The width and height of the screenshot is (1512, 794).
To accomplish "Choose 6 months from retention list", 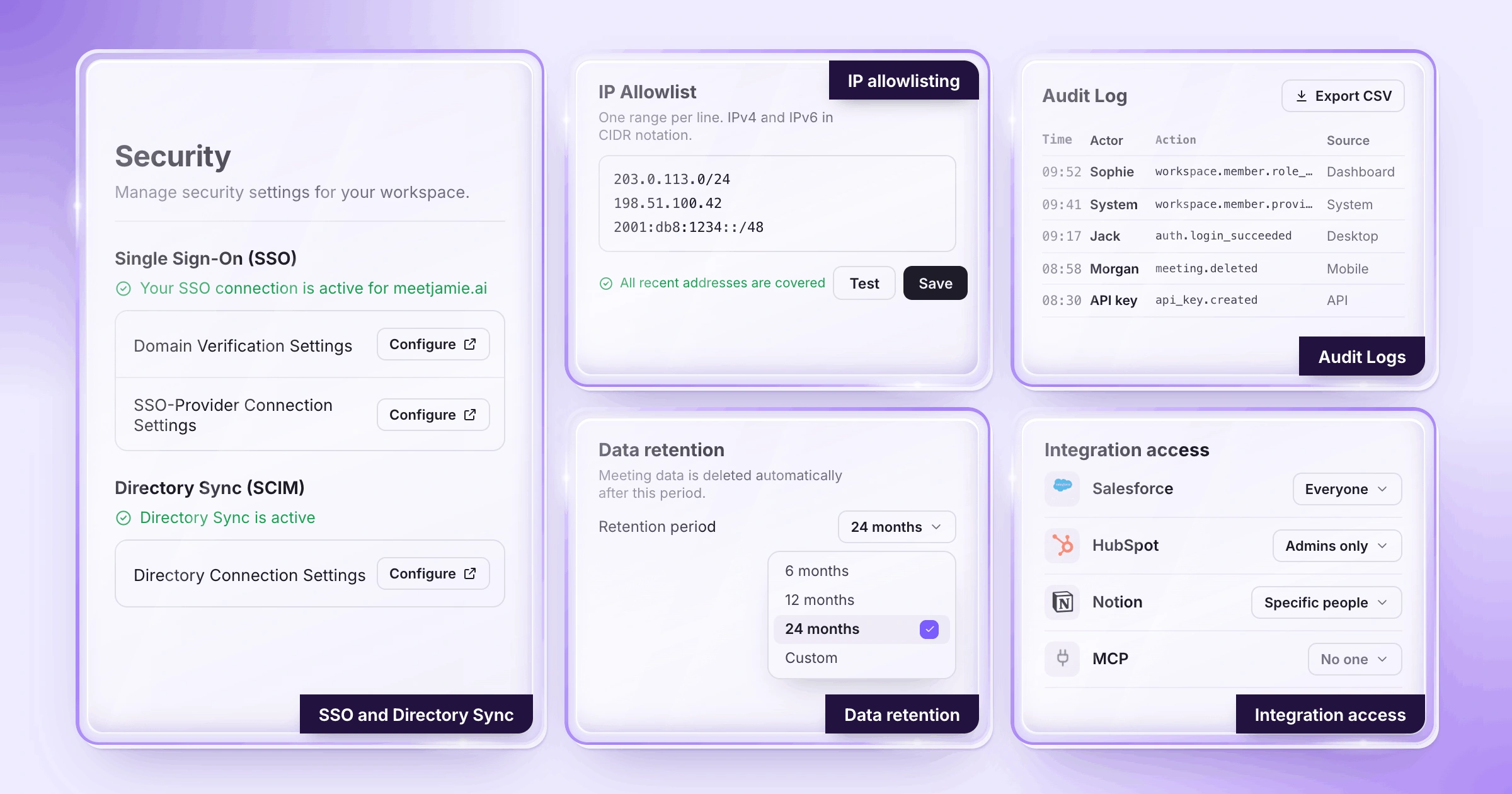I will (x=861, y=571).
